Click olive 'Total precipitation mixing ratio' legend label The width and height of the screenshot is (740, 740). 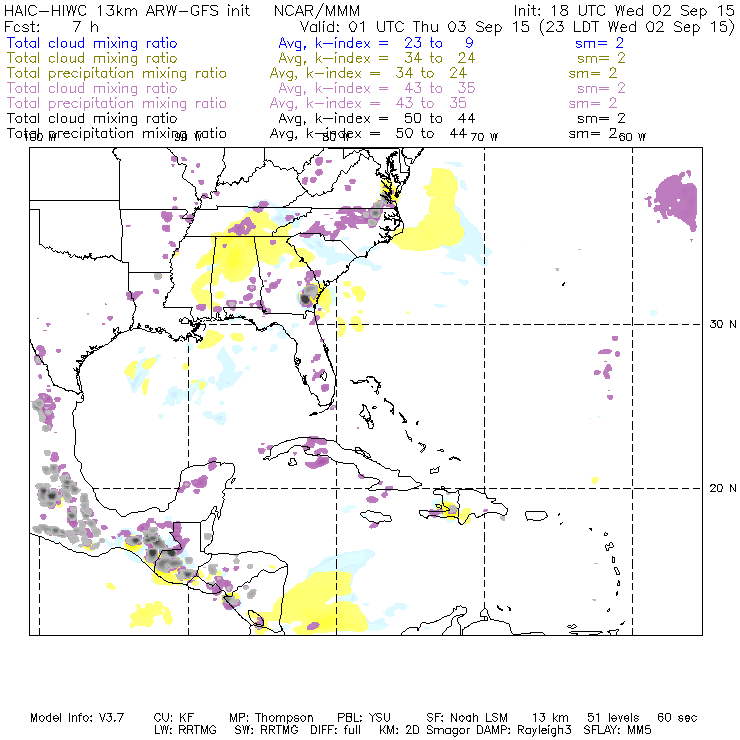(x=117, y=73)
